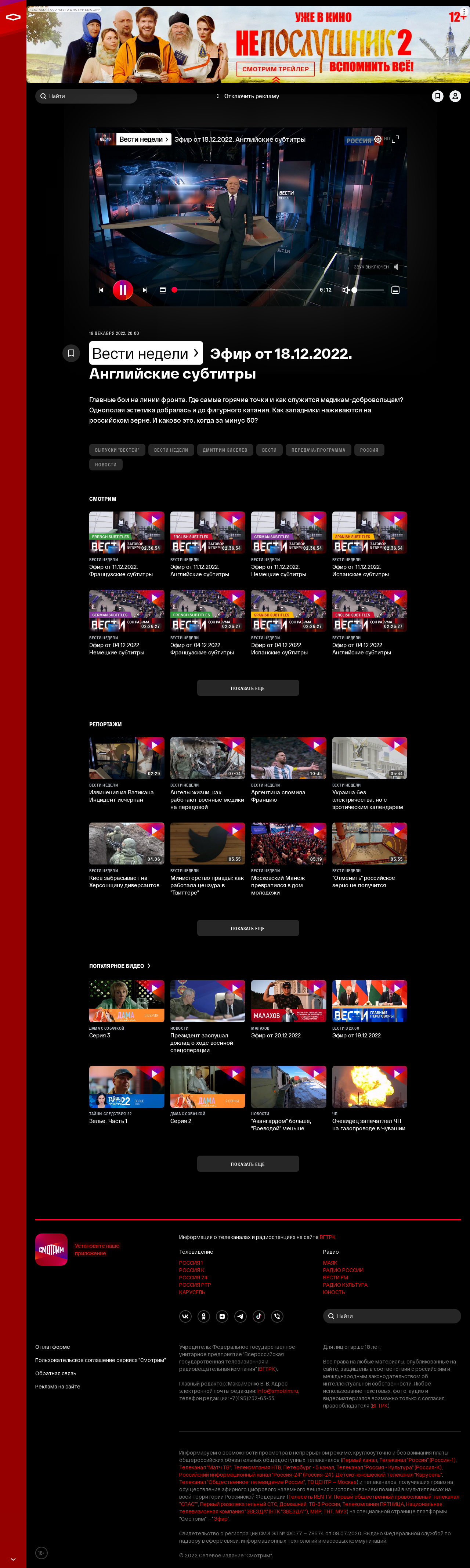Open the VK social page
This screenshot has width=470, height=1568.
(x=185, y=1316)
